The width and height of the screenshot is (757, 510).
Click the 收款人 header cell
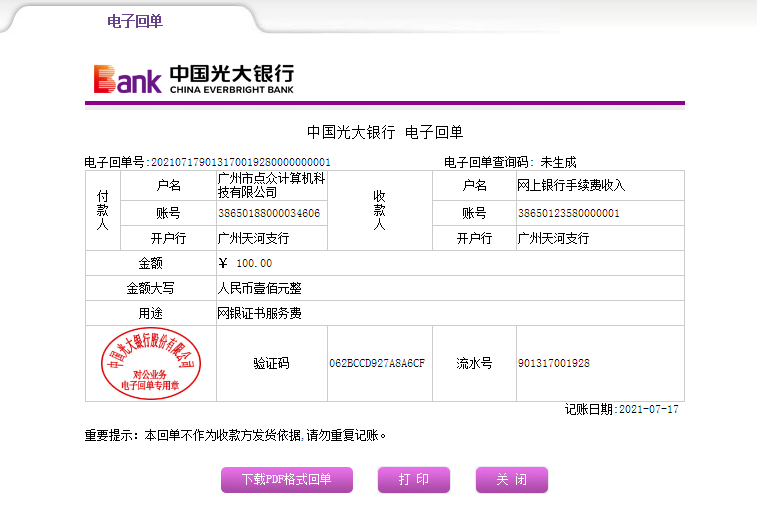click(379, 211)
